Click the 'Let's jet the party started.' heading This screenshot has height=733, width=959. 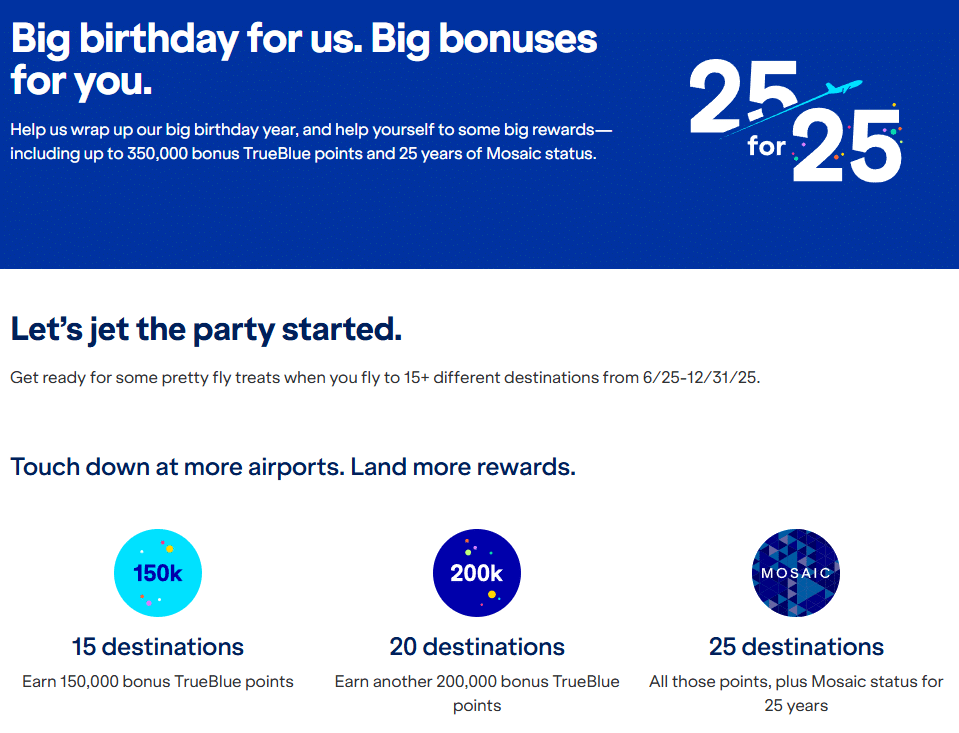point(206,329)
